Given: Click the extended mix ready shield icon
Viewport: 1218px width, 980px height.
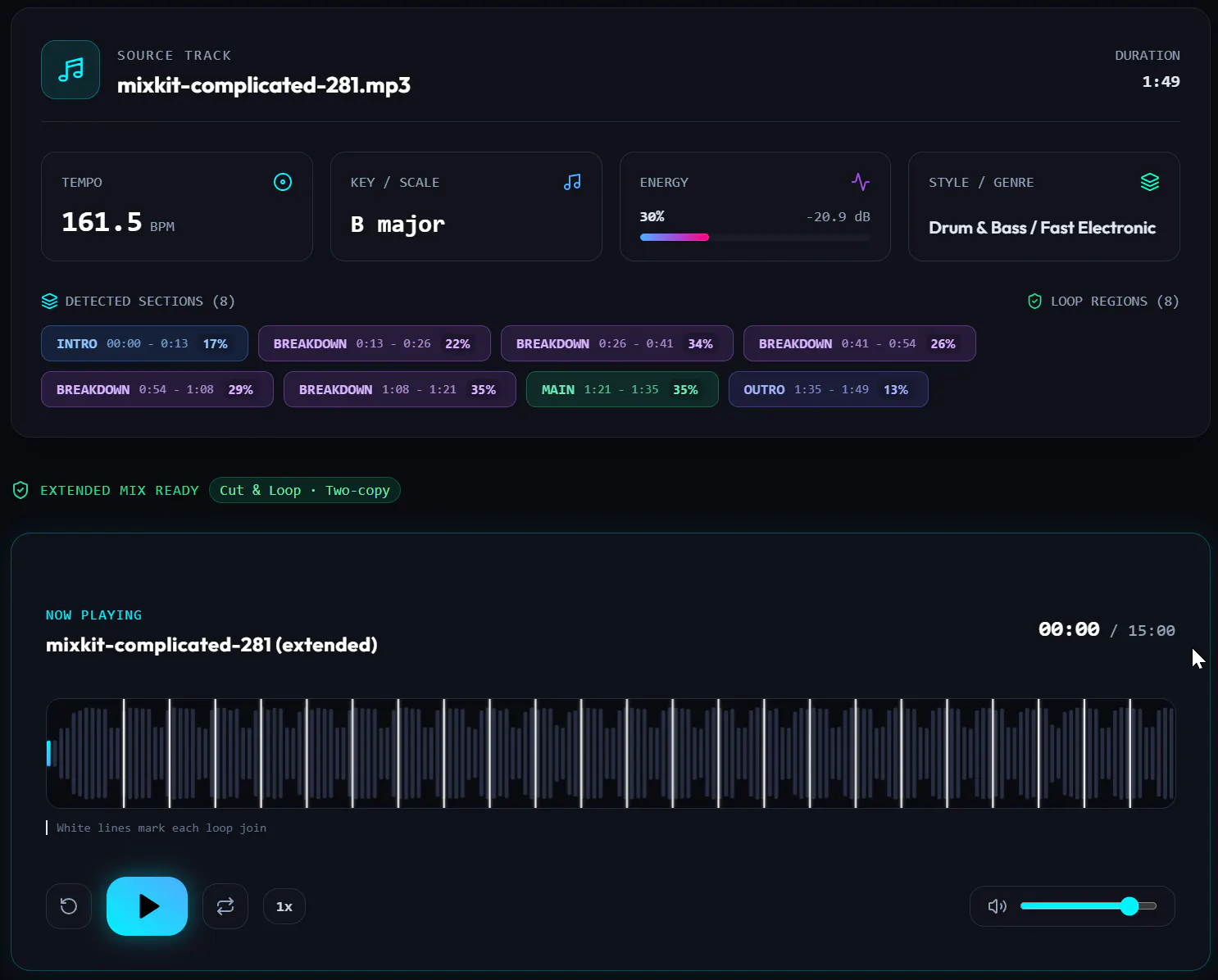Looking at the screenshot, I should [x=20, y=490].
